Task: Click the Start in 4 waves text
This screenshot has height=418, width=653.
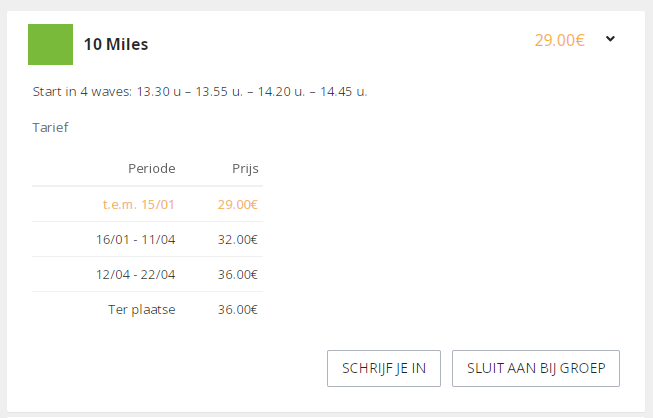Action: coord(82,92)
